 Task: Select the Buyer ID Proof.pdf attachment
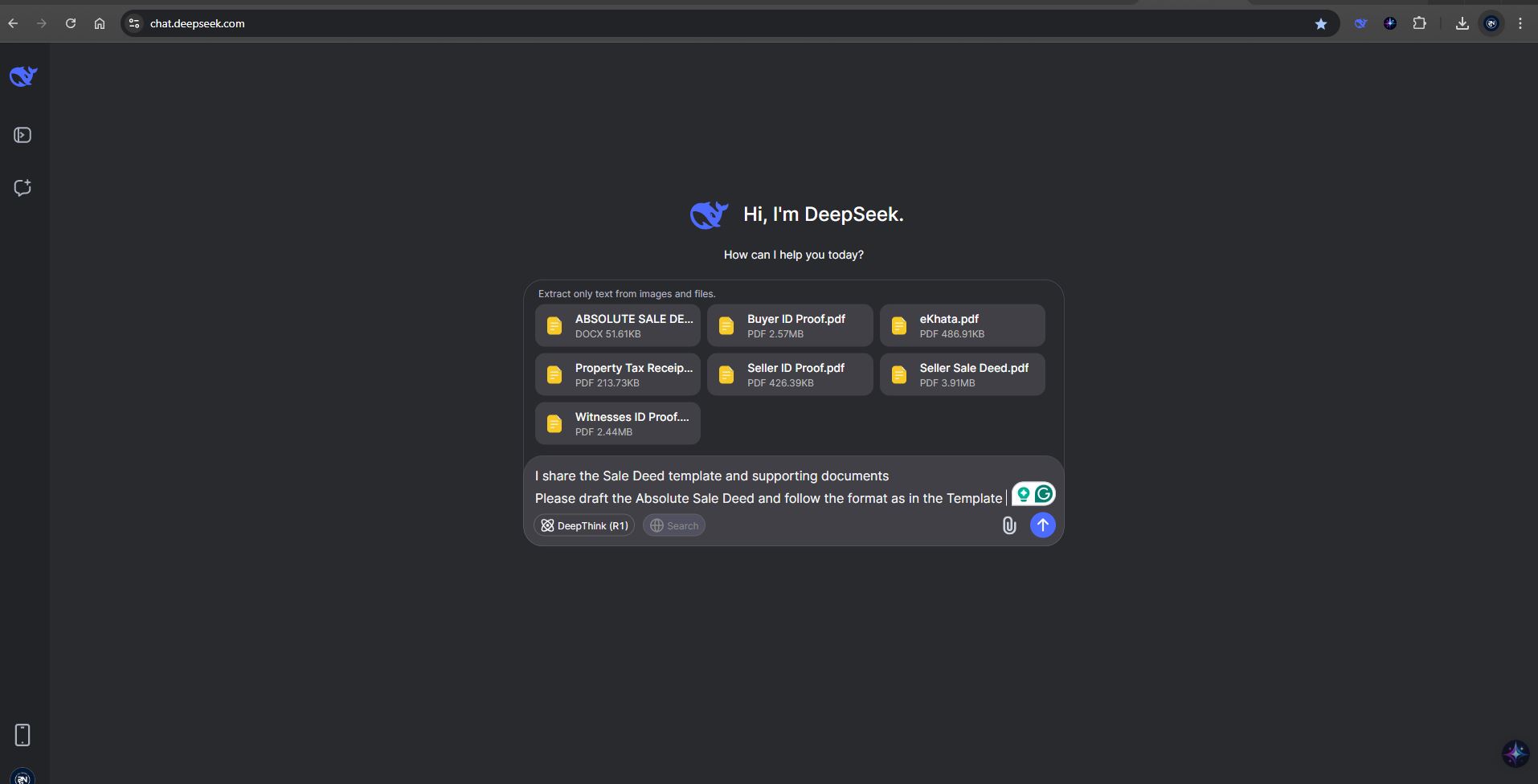pyautogui.click(x=789, y=325)
